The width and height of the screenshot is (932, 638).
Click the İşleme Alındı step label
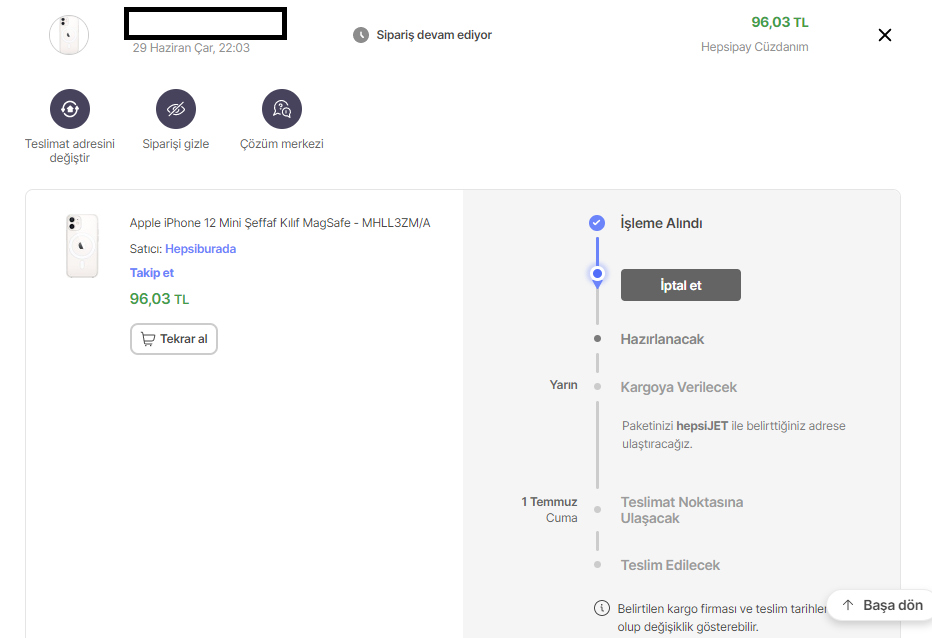pyautogui.click(x=661, y=223)
